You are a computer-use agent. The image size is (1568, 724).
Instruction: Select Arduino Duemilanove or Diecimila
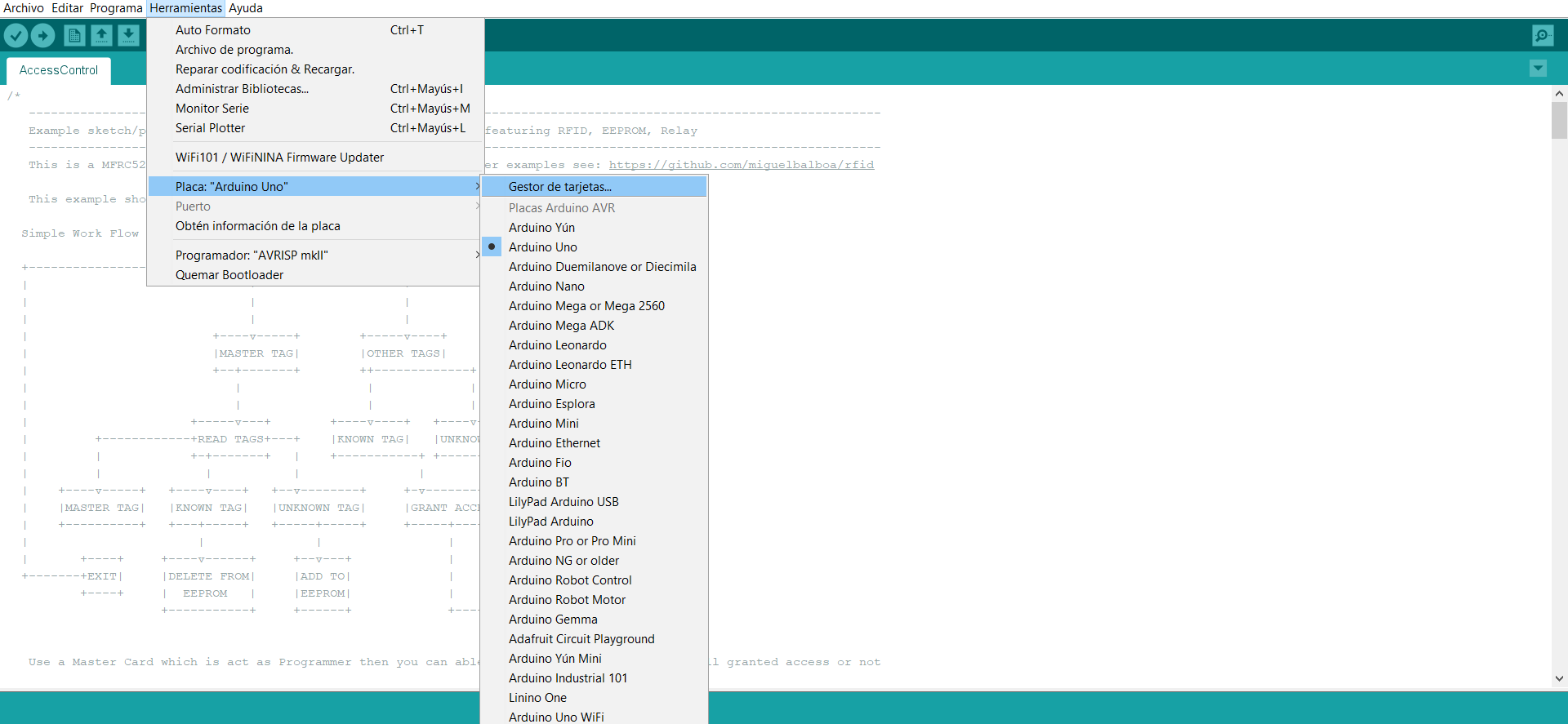click(x=594, y=267)
